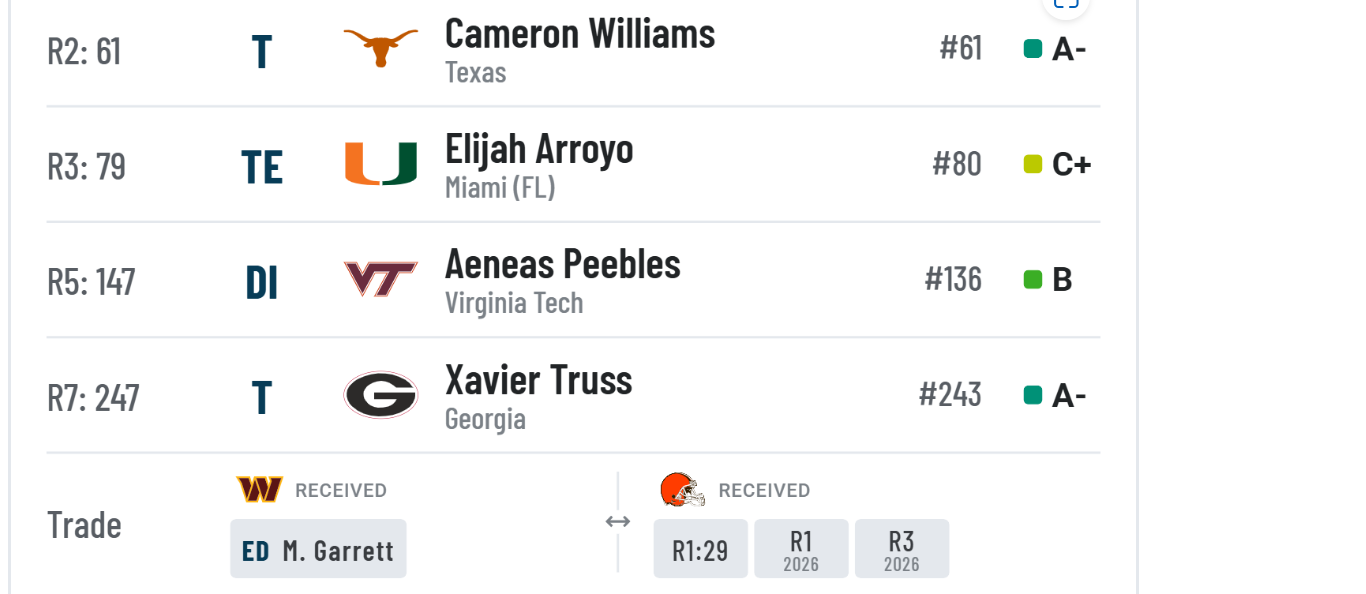Click the R1:29 pick chip
1366x594 pixels.
pos(701,549)
